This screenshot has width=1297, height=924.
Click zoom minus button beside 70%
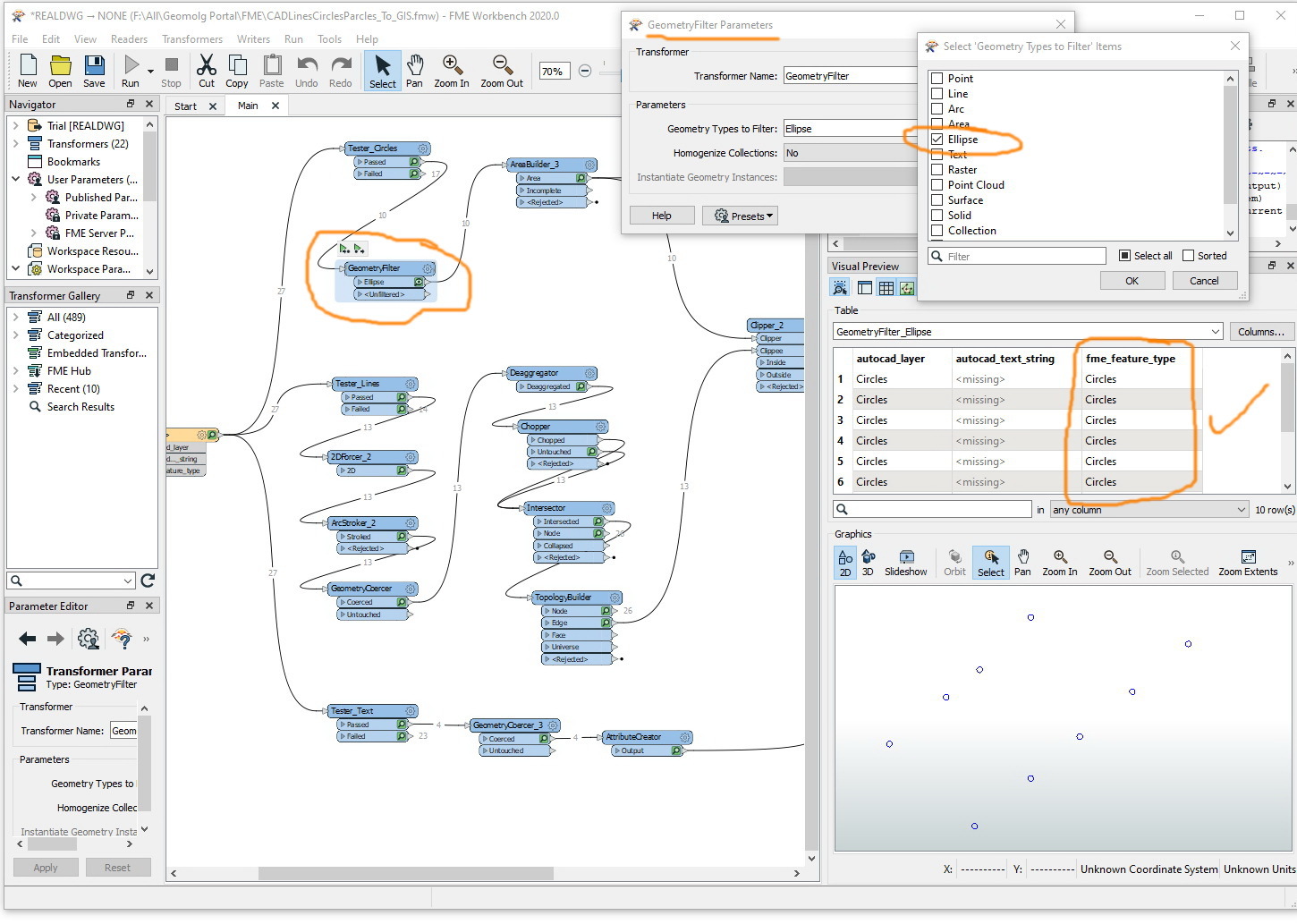pyautogui.click(x=585, y=72)
